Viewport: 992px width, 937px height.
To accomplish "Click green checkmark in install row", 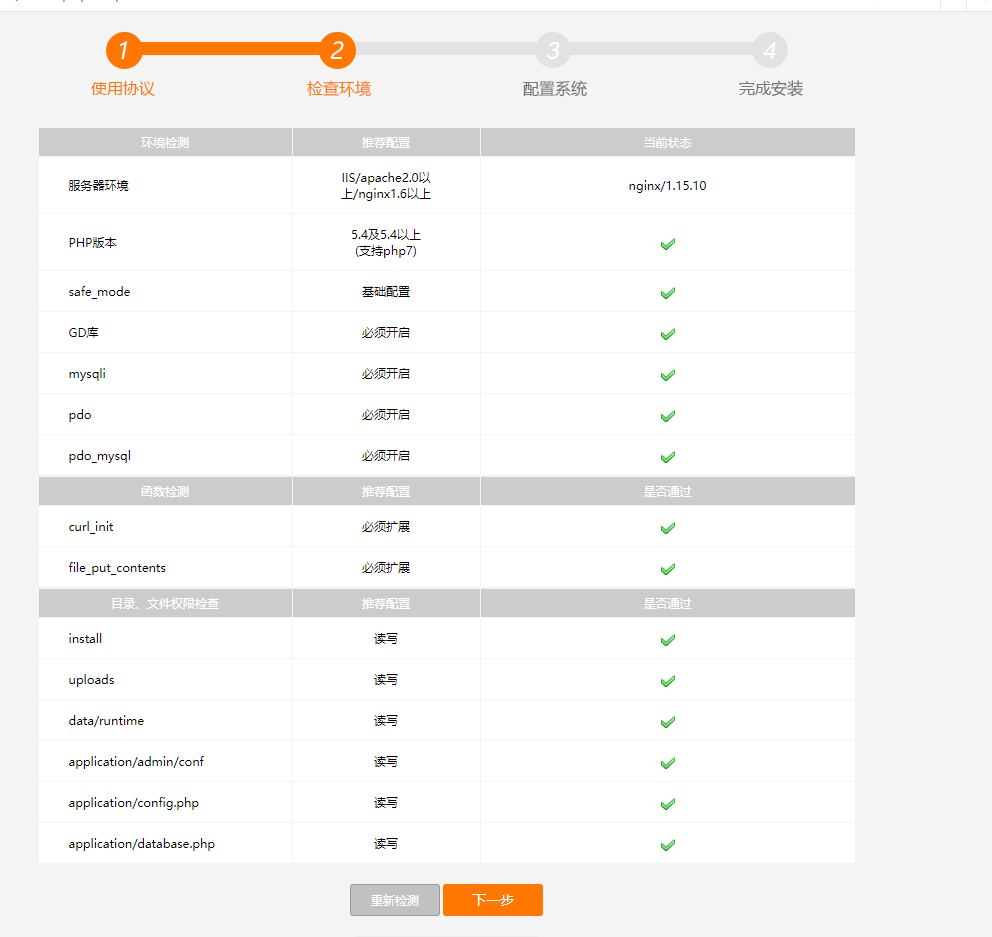I will click(x=667, y=640).
